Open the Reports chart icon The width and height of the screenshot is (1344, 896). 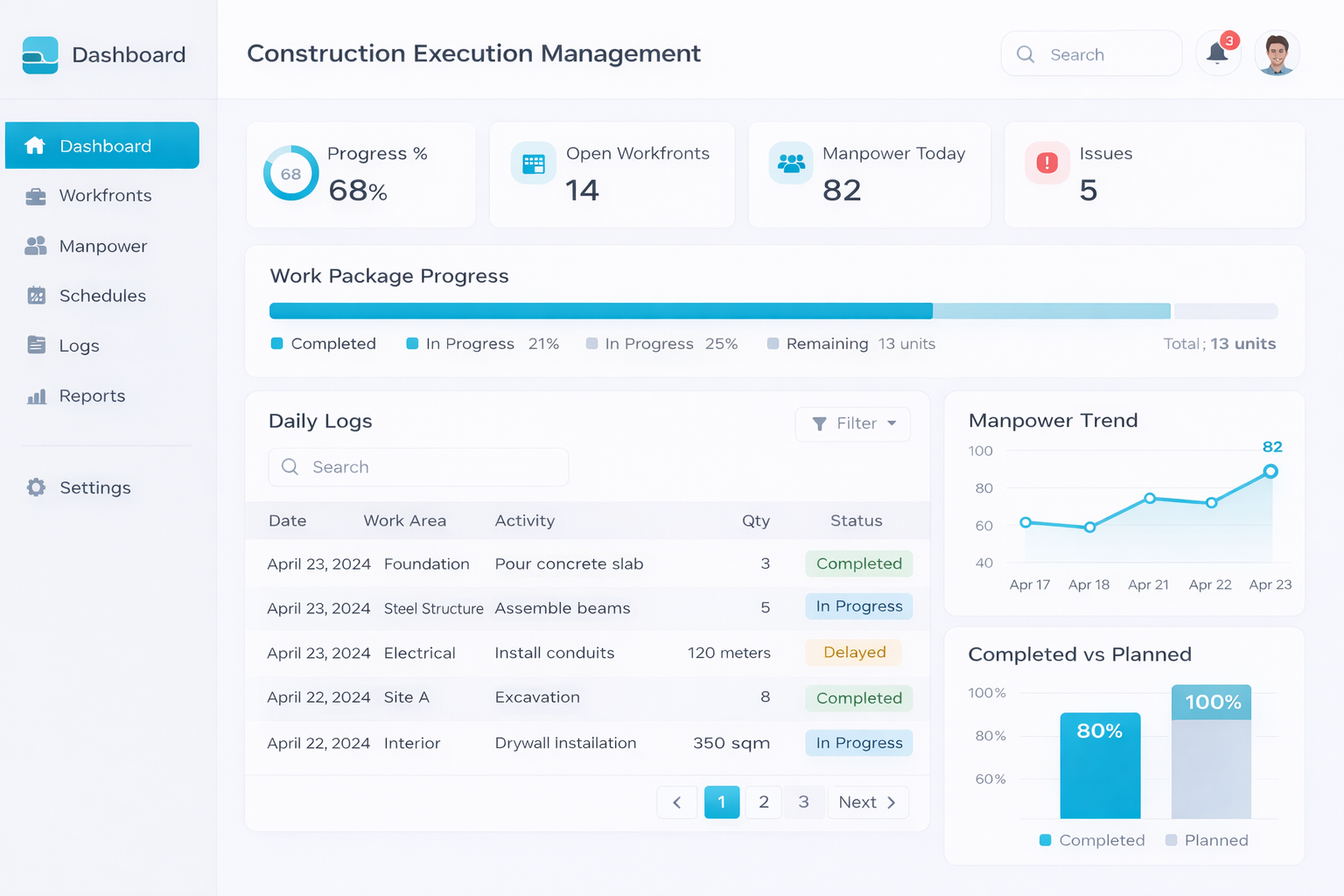[36, 395]
